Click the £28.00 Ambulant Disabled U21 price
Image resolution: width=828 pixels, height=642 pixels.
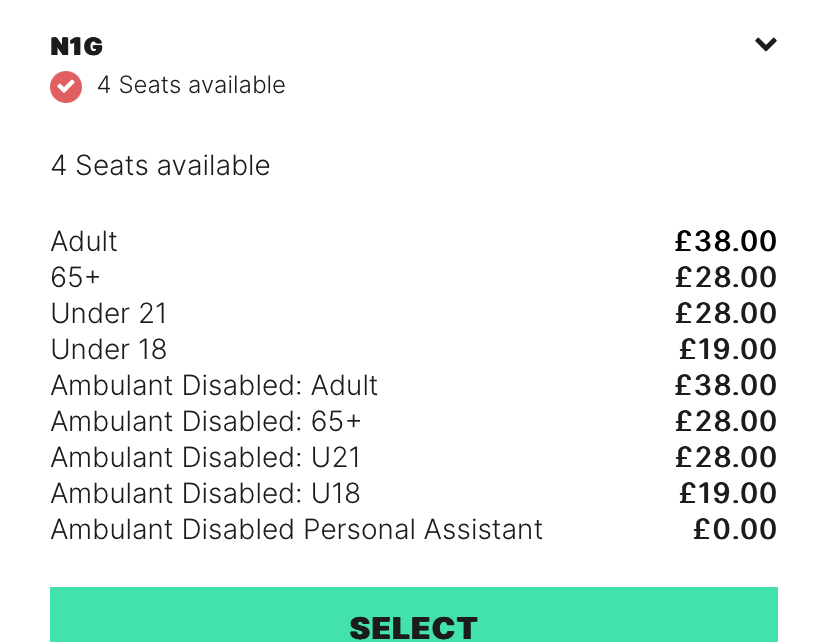tap(726, 457)
